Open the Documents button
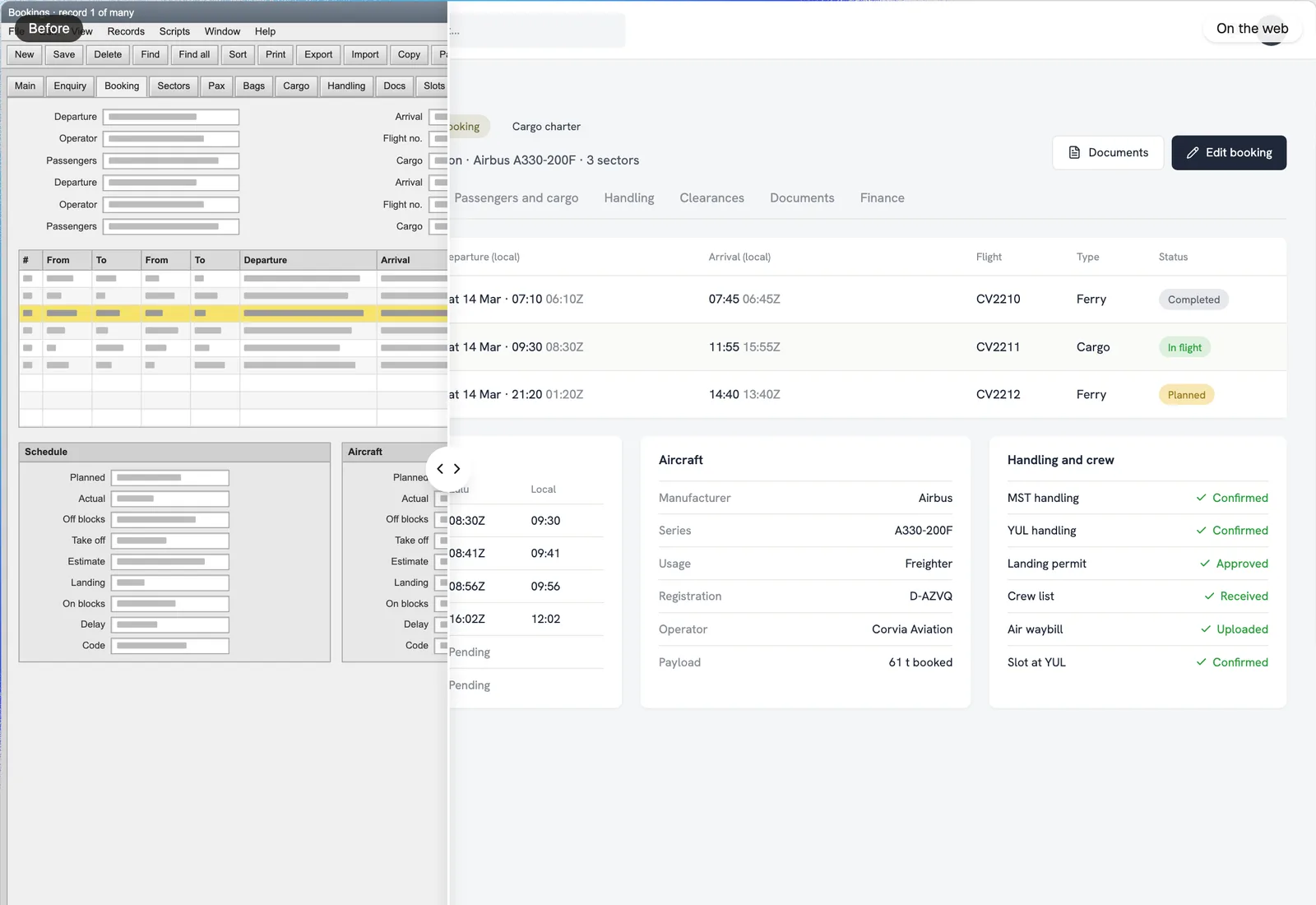The height and width of the screenshot is (905, 1316). [x=1108, y=153]
